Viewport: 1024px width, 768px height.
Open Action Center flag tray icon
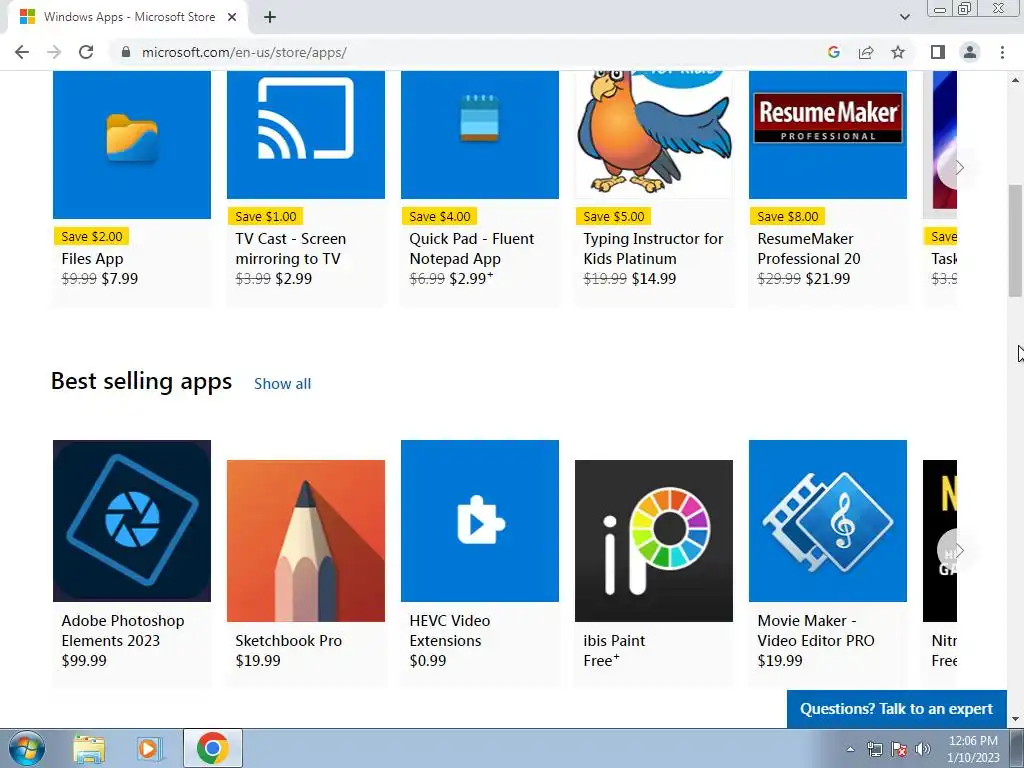coord(899,749)
